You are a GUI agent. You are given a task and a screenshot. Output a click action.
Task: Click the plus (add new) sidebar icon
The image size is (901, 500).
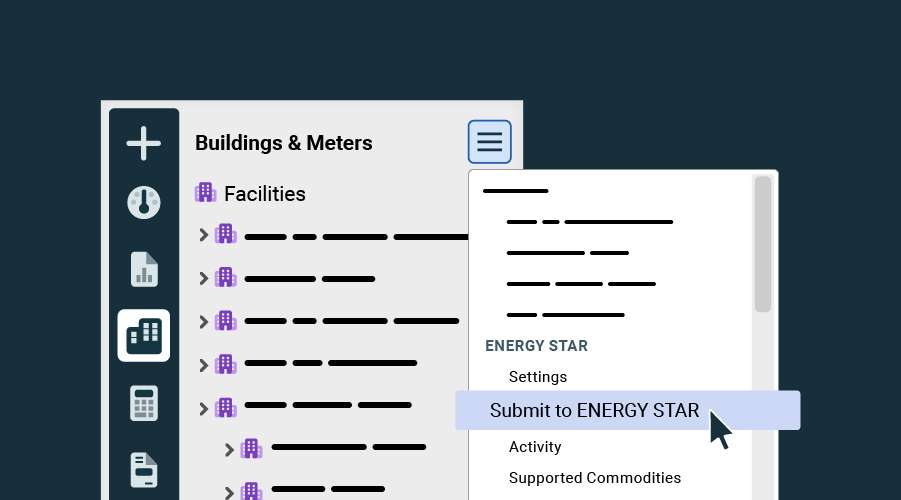pos(143,143)
